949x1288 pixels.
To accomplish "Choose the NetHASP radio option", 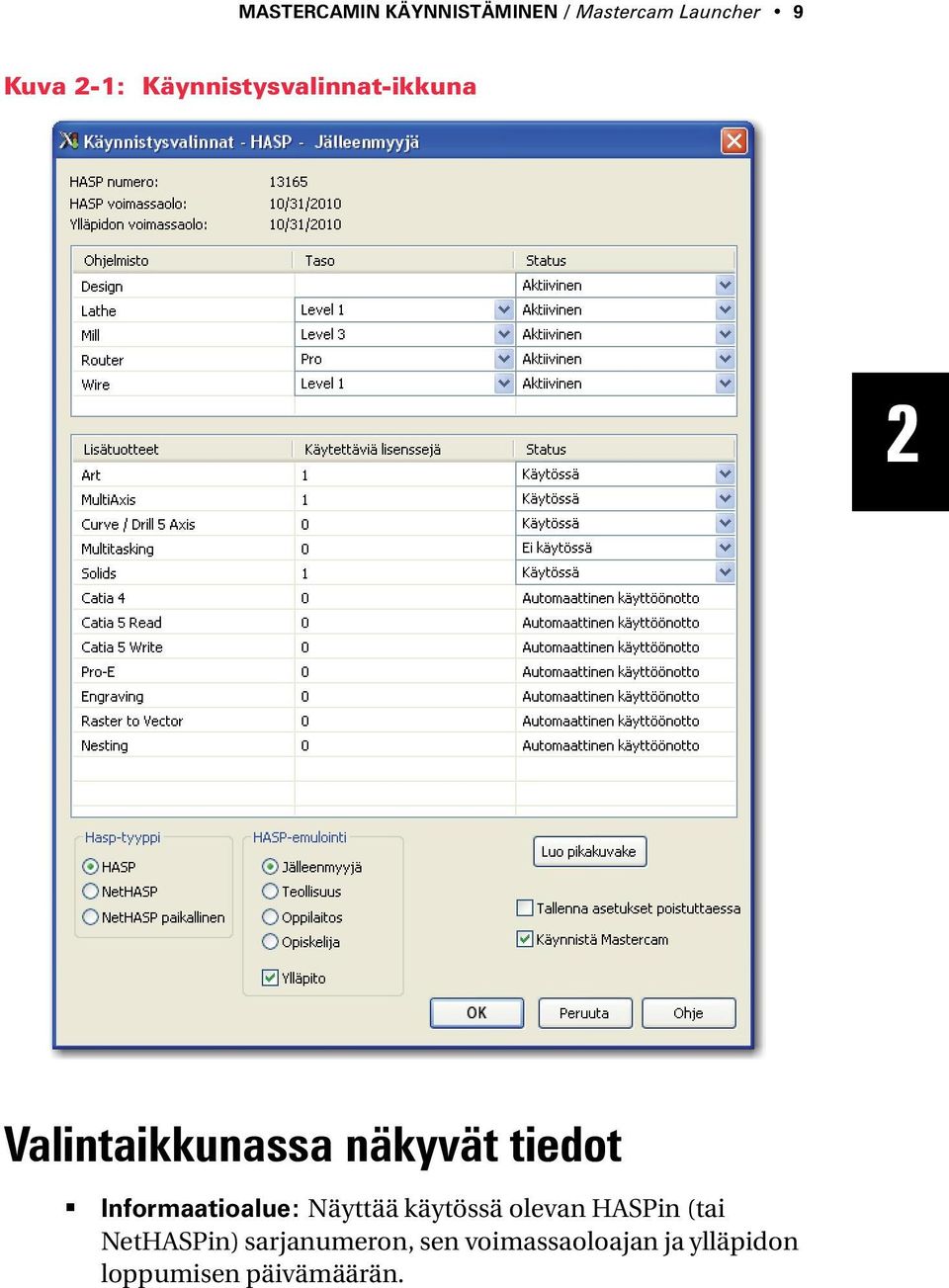I will pos(91,892).
